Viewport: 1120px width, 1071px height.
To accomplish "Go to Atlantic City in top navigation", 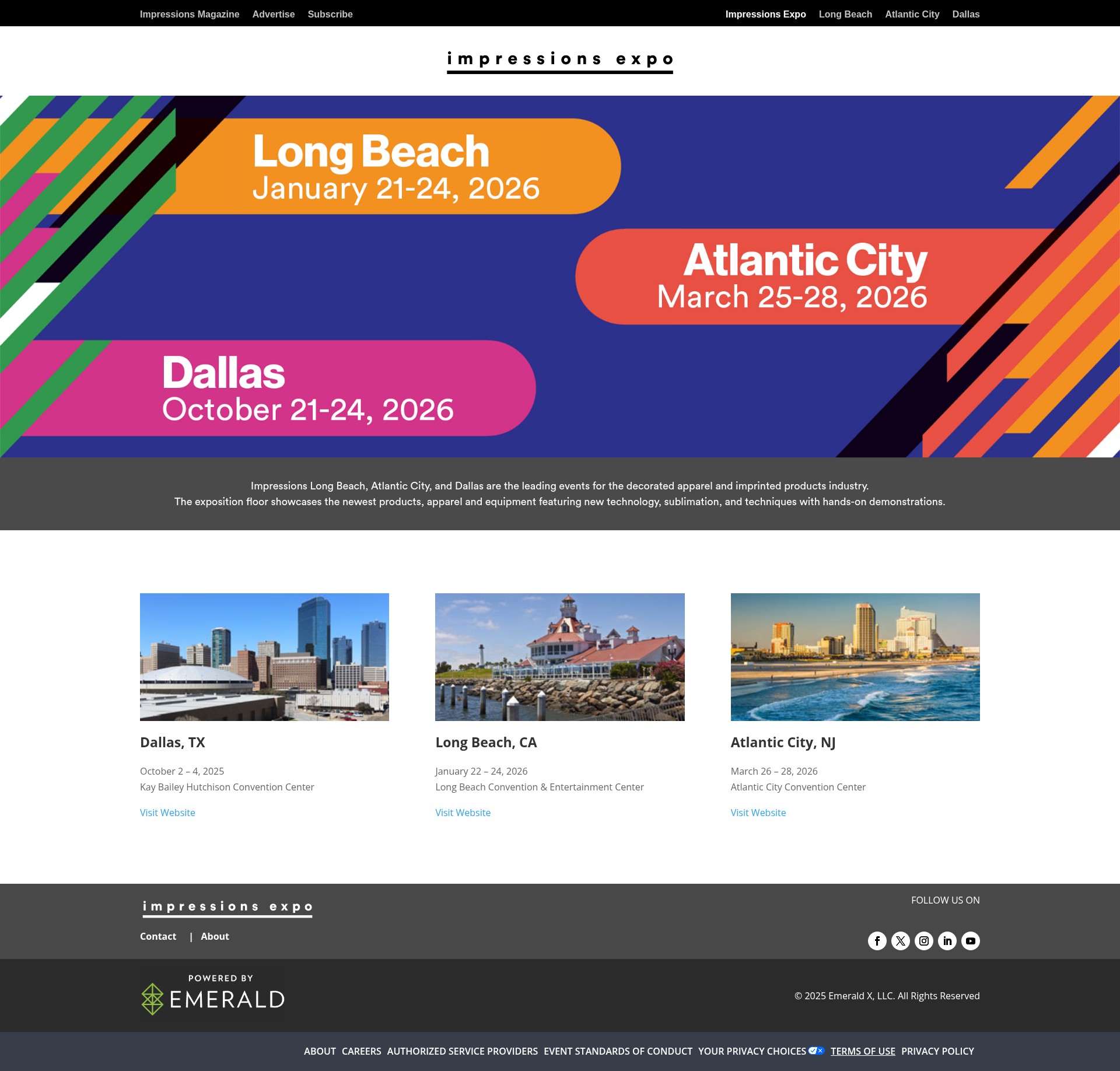I will coord(912,14).
